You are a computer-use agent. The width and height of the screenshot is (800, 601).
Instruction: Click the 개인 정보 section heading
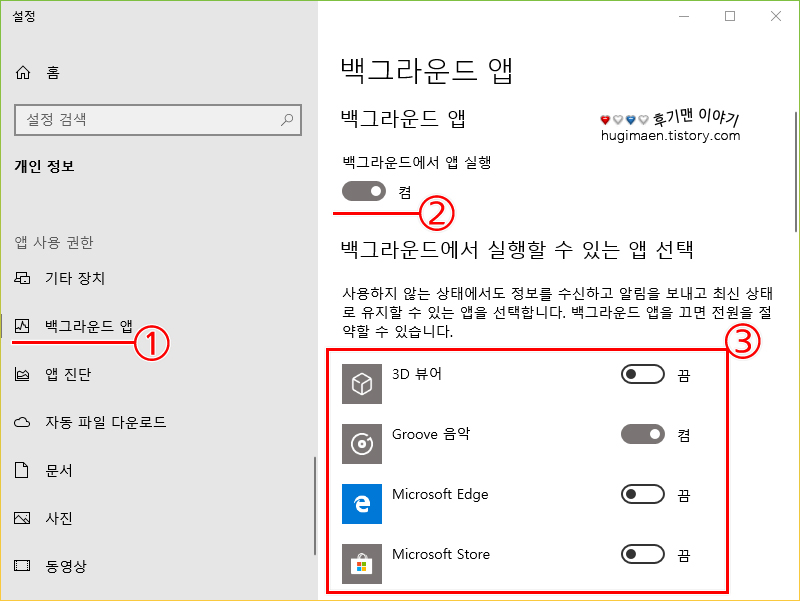pos(44,166)
